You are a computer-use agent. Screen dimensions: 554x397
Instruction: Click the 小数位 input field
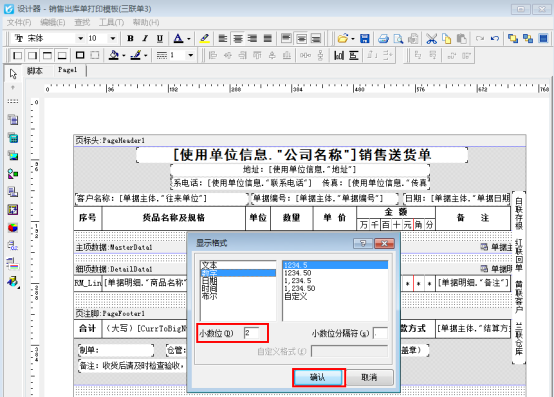pos(251,333)
